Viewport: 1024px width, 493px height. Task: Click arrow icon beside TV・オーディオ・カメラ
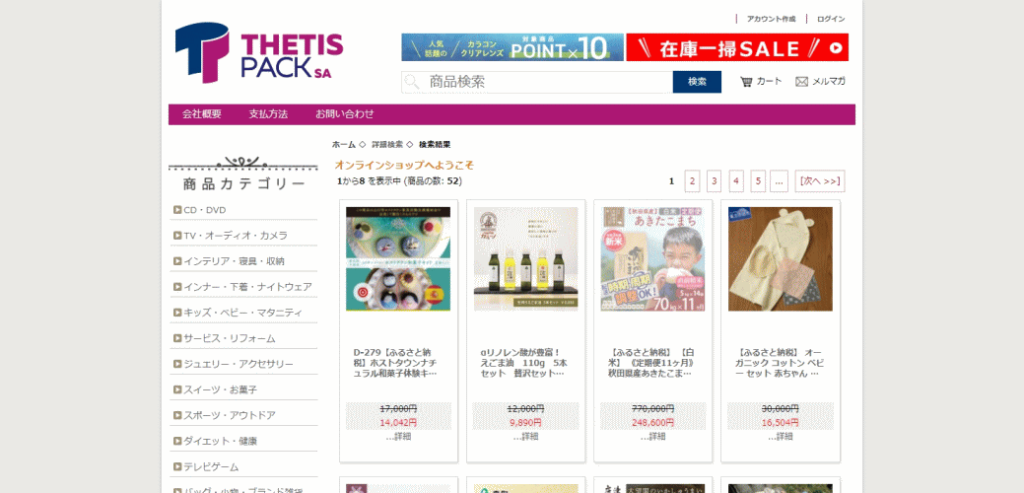click(177, 236)
